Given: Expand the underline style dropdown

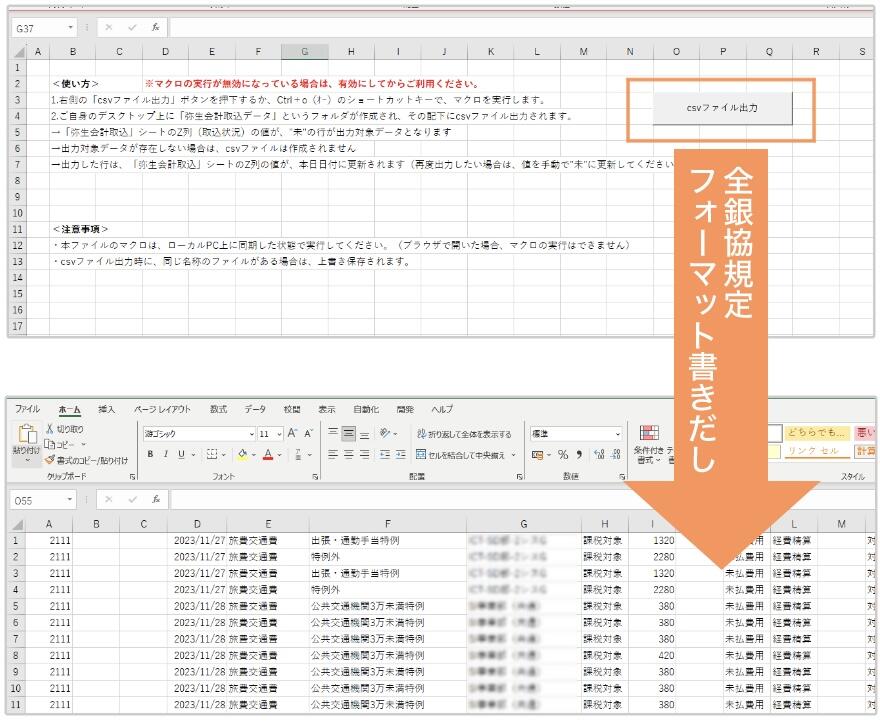Looking at the screenshot, I should (x=194, y=455).
